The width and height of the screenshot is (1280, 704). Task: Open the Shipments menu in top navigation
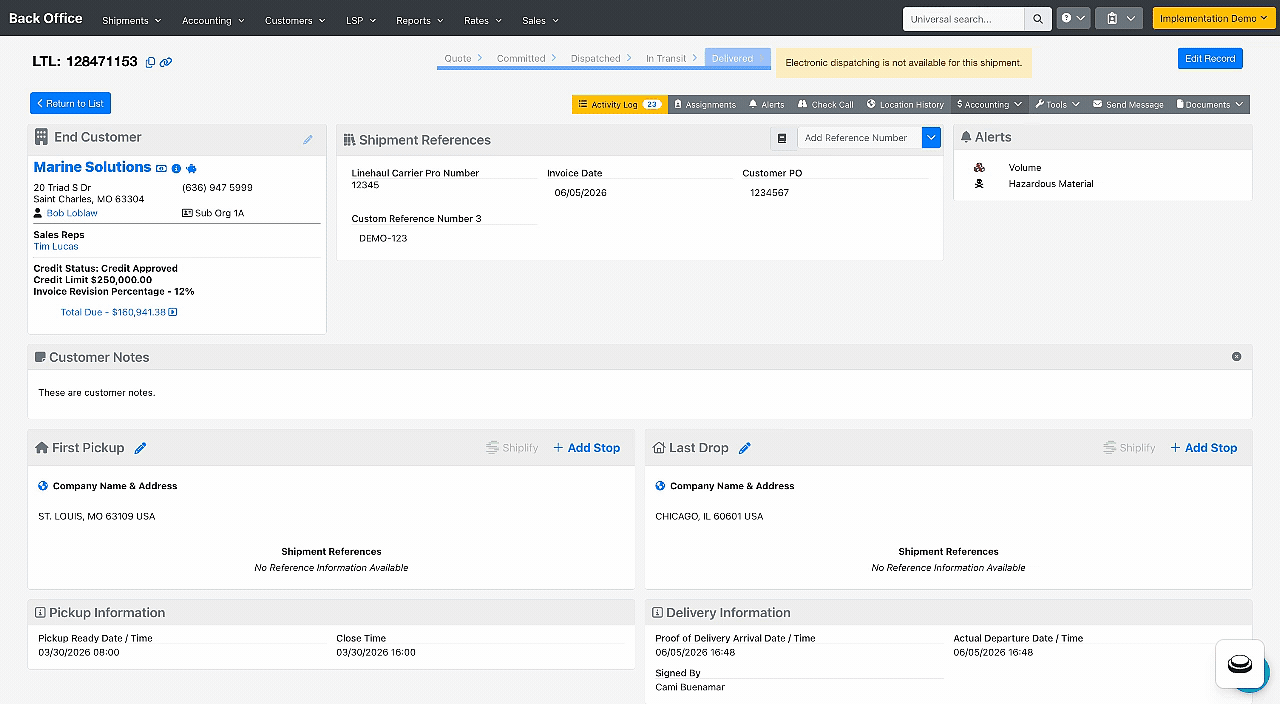[132, 20]
